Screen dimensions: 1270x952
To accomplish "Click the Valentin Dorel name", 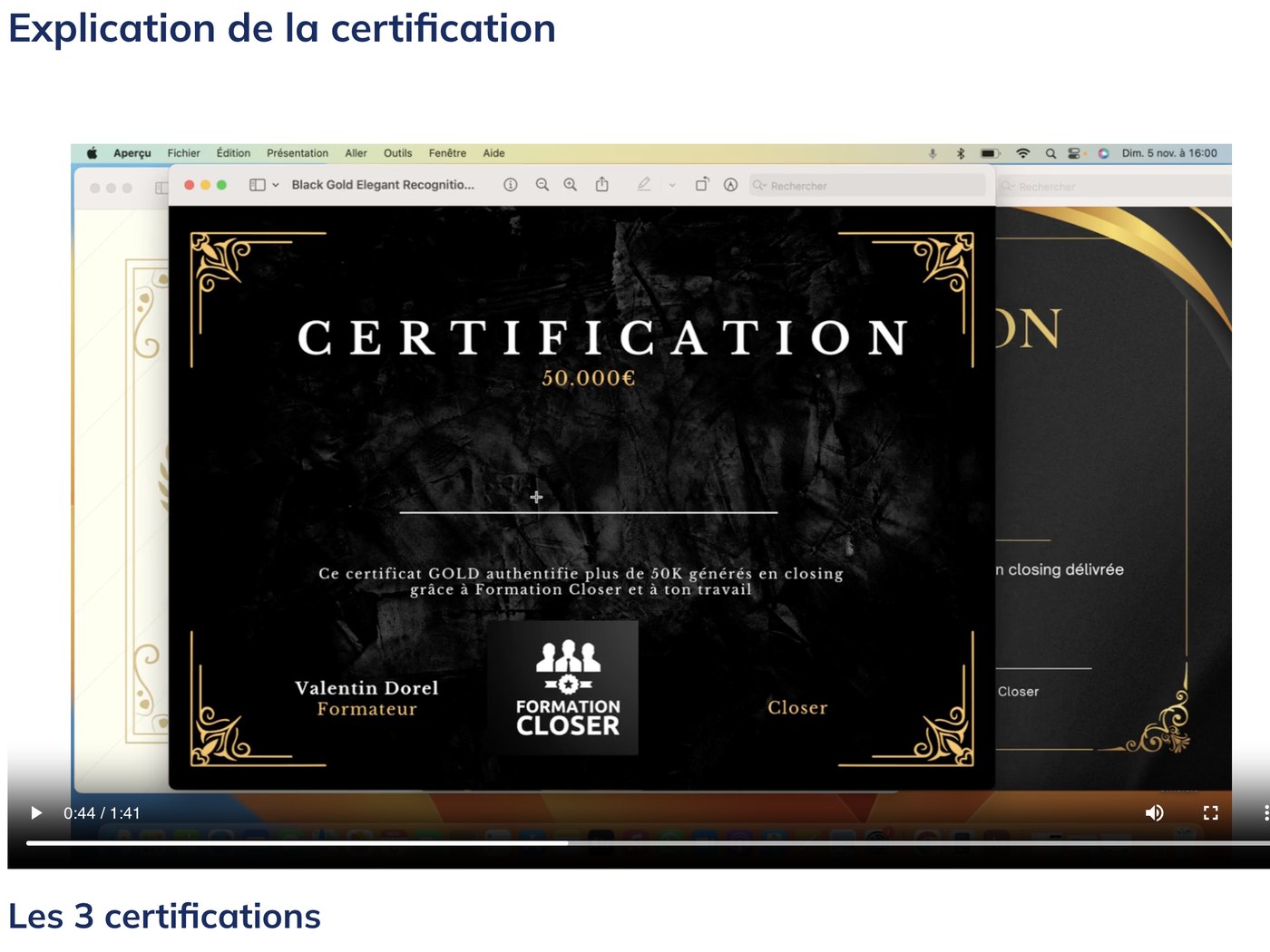I will (x=366, y=688).
